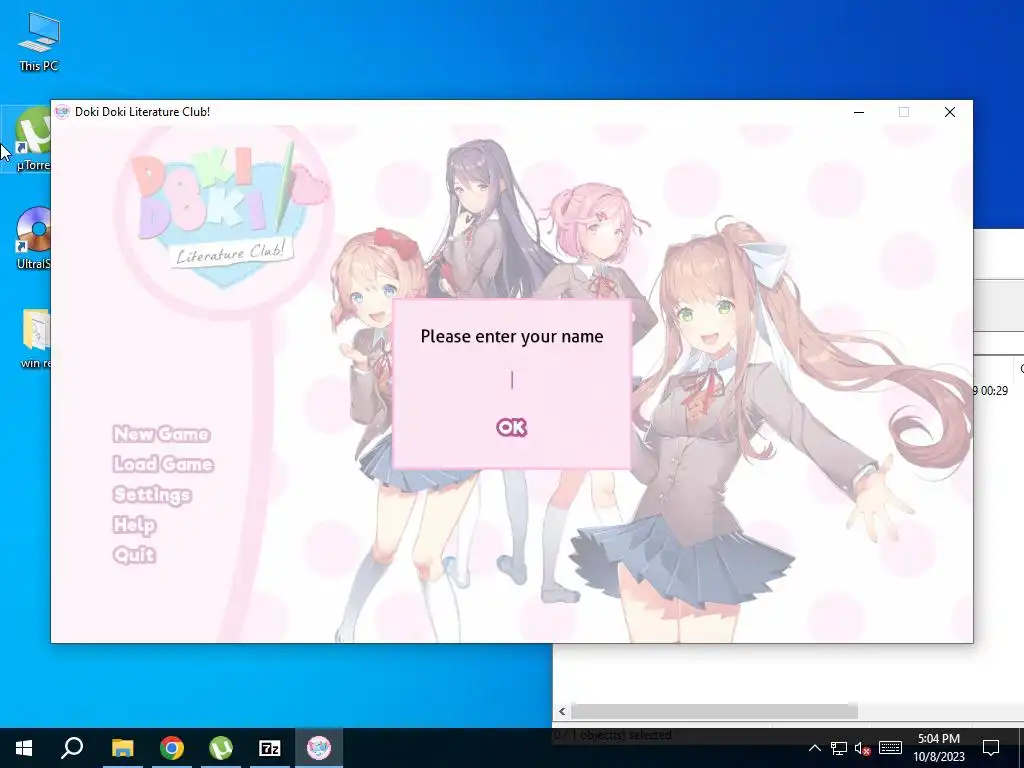Switch to 7-Zip in the taskbar
The width and height of the screenshot is (1024, 768).
tap(270, 748)
